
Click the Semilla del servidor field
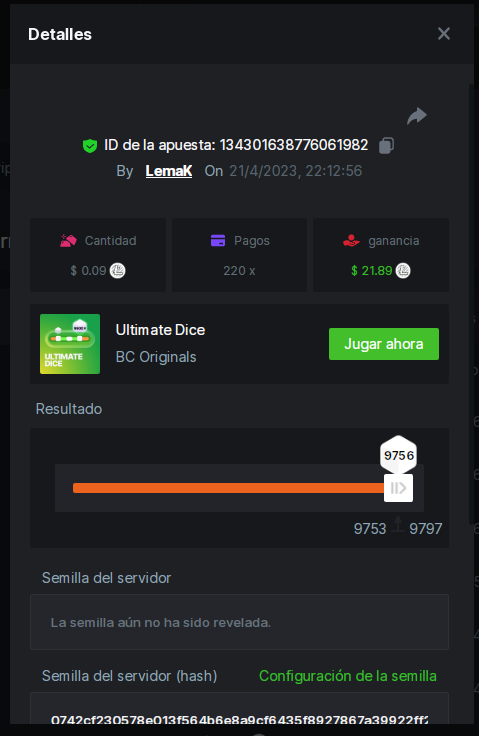tap(240, 622)
